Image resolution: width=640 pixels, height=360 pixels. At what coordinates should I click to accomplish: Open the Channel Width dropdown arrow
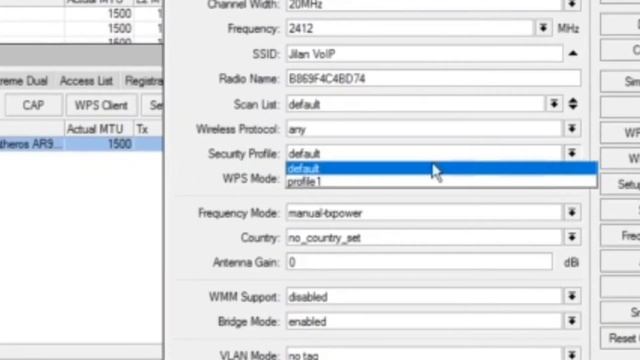coord(572,4)
